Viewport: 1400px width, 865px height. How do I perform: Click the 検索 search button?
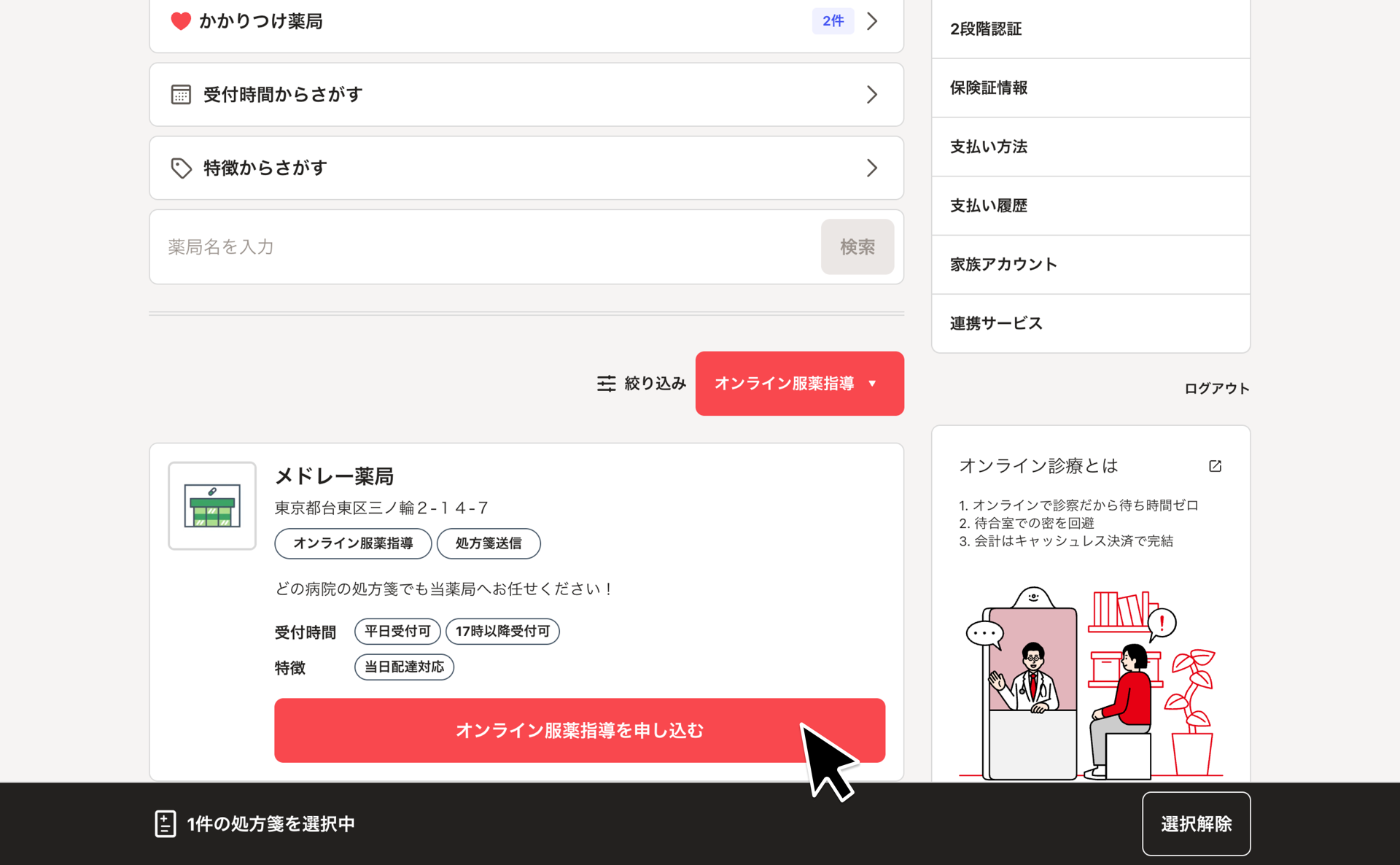pyautogui.click(x=857, y=247)
